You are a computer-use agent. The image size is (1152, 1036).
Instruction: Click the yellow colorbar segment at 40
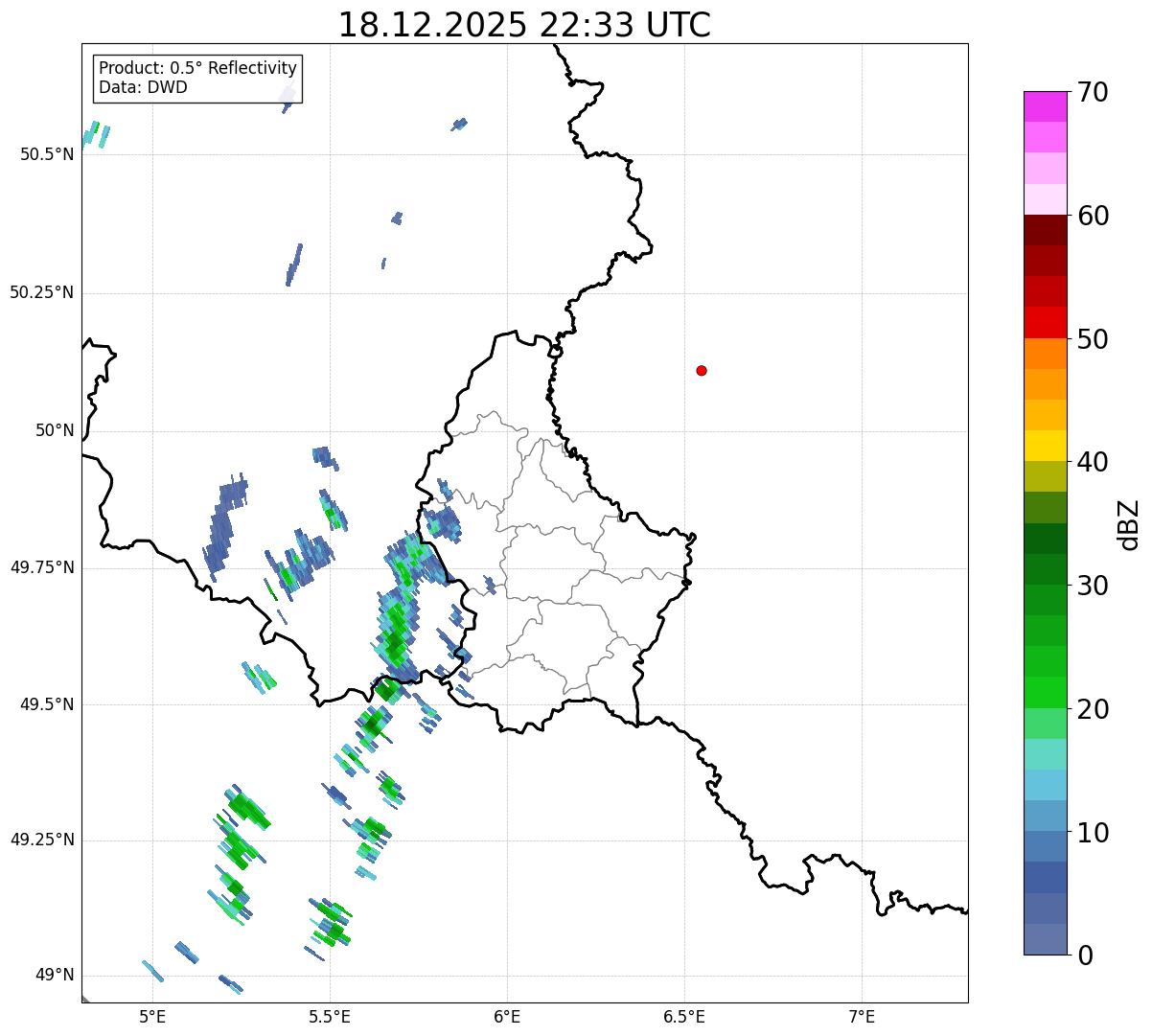coord(1045,446)
